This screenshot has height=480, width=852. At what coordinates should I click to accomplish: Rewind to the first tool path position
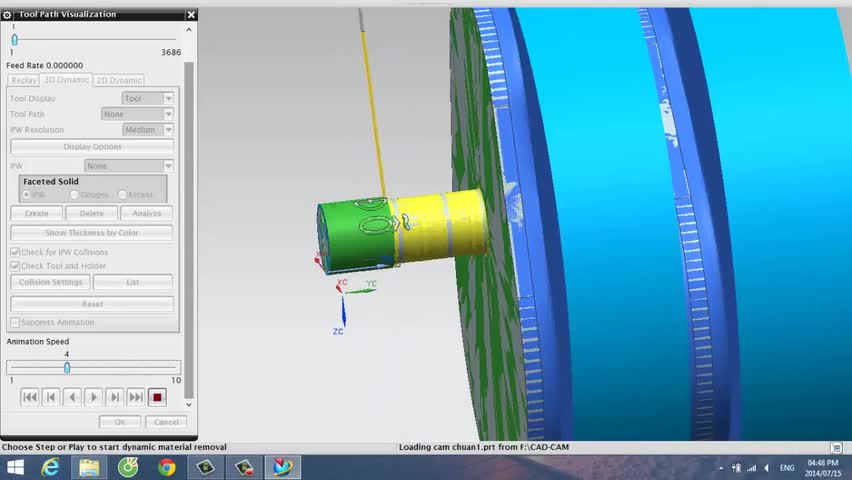pos(30,397)
